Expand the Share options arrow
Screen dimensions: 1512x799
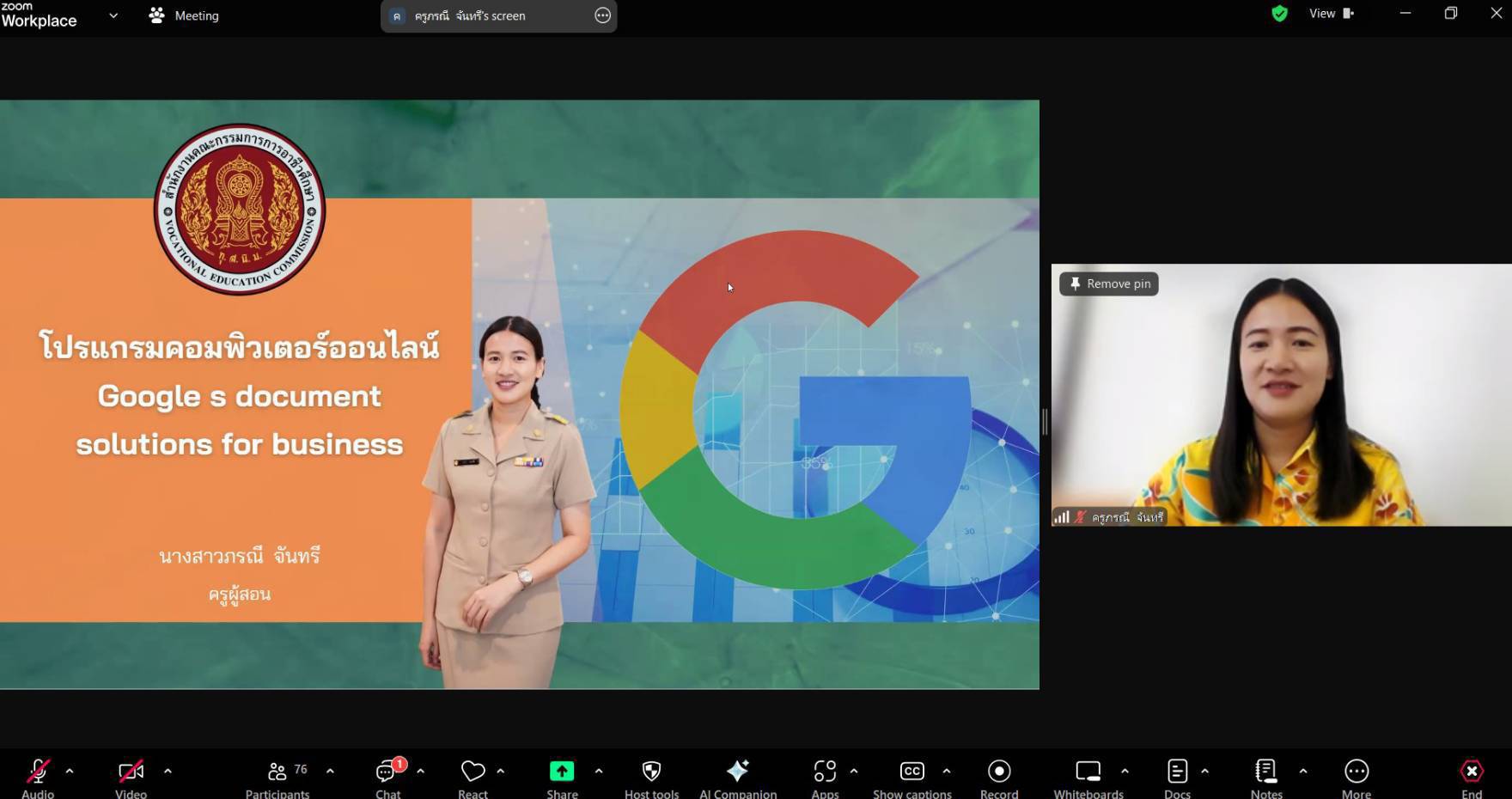tap(599, 772)
